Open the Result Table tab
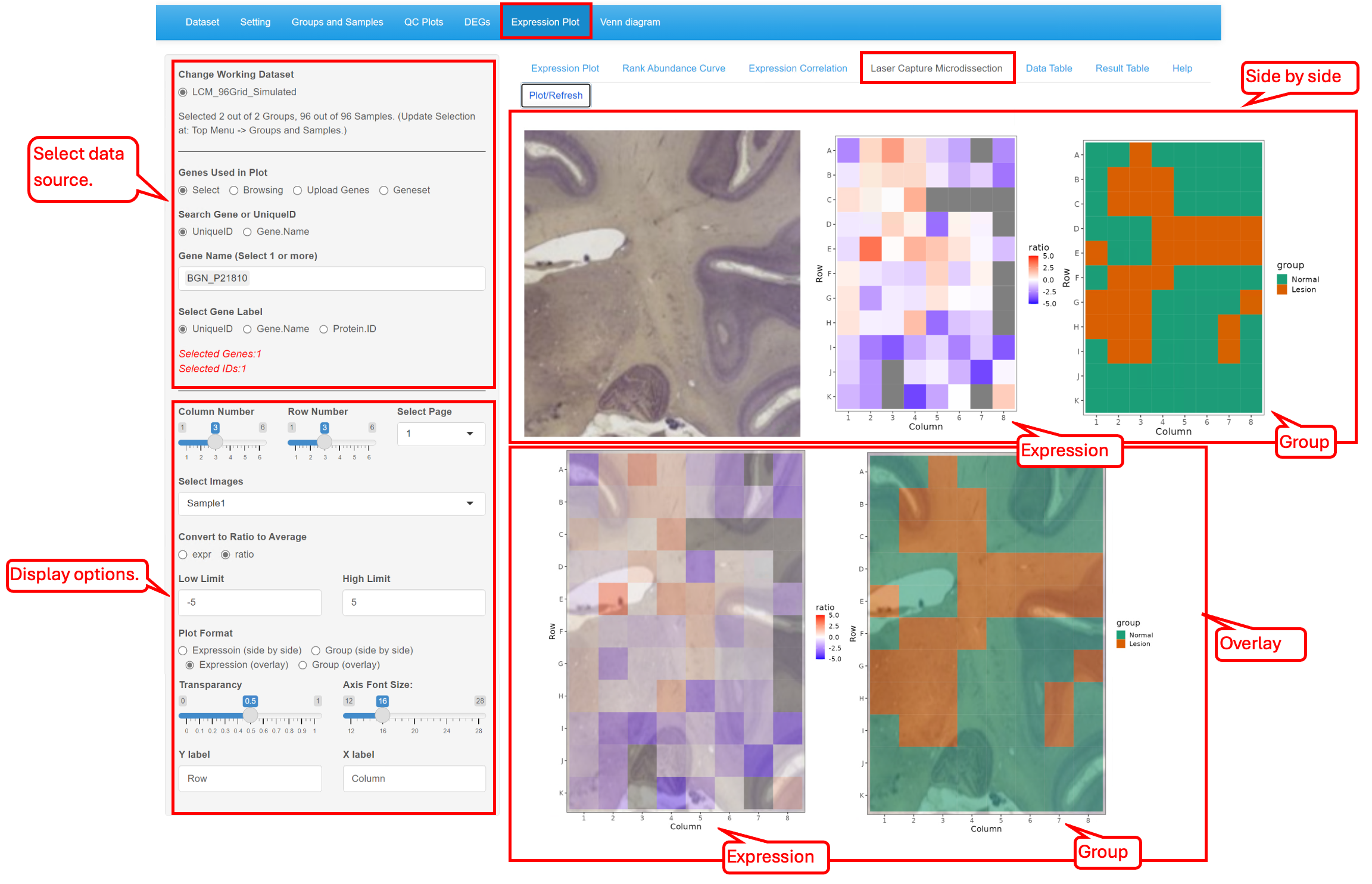 pyautogui.click(x=1122, y=69)
